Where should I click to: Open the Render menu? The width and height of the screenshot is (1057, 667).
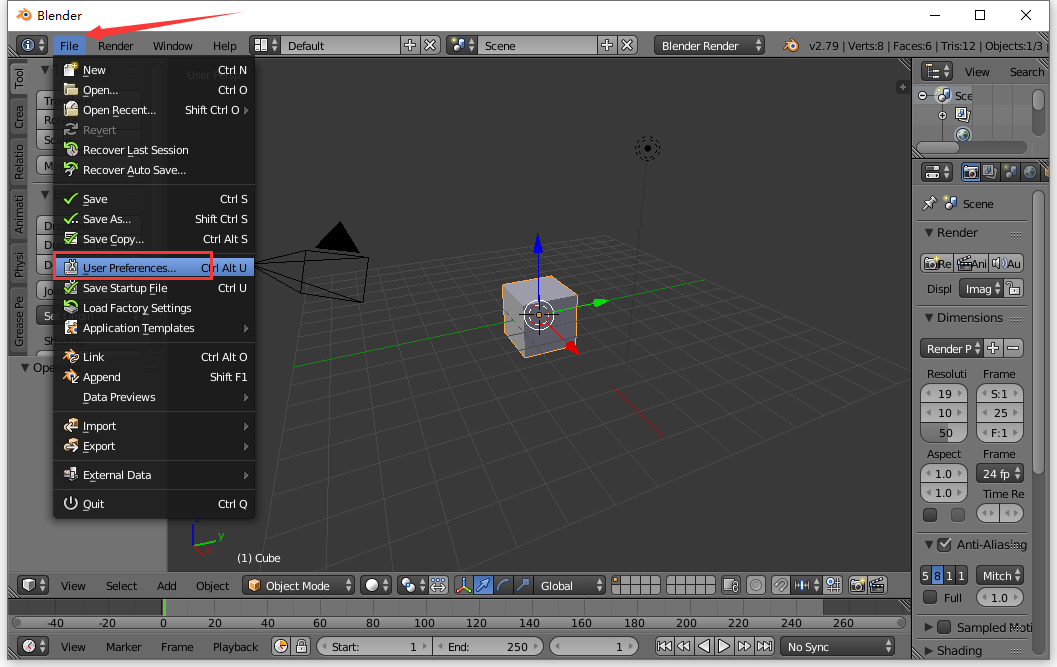[x=115, y=45]
